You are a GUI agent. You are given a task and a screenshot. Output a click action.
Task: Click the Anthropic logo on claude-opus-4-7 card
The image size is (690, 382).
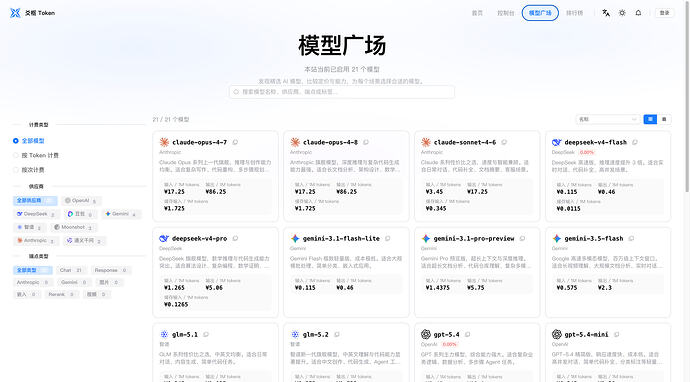coord(164,142)
